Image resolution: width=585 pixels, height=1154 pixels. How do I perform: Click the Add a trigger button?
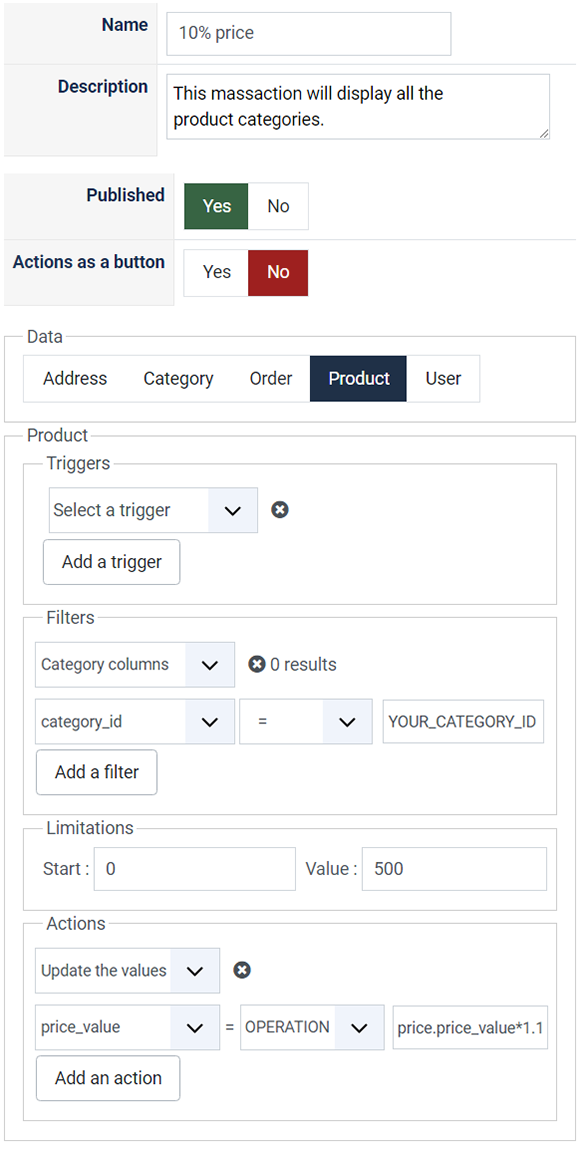(111, 562)
